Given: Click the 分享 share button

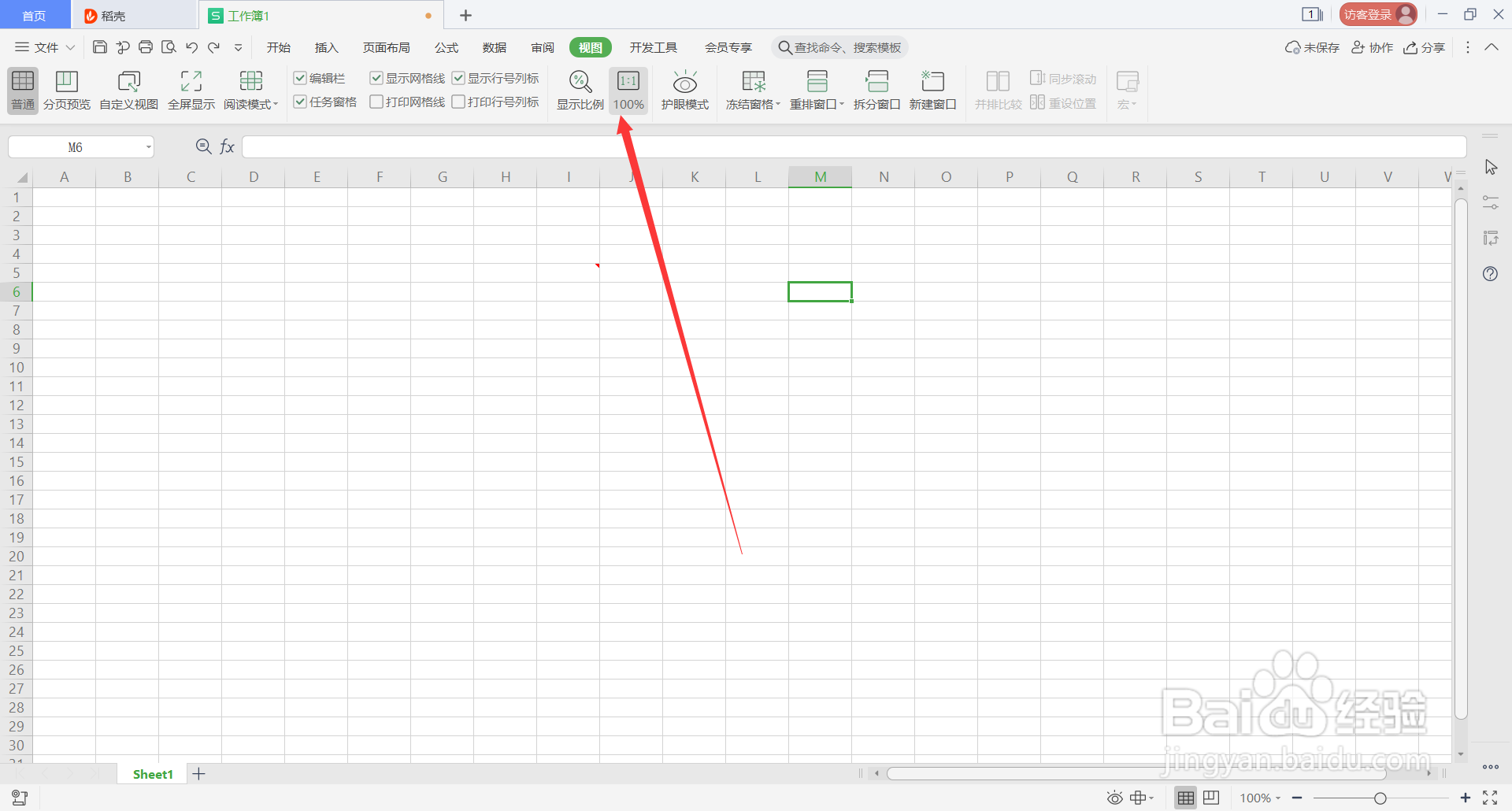Looking at the screenshot, I should click(1425, 47).
